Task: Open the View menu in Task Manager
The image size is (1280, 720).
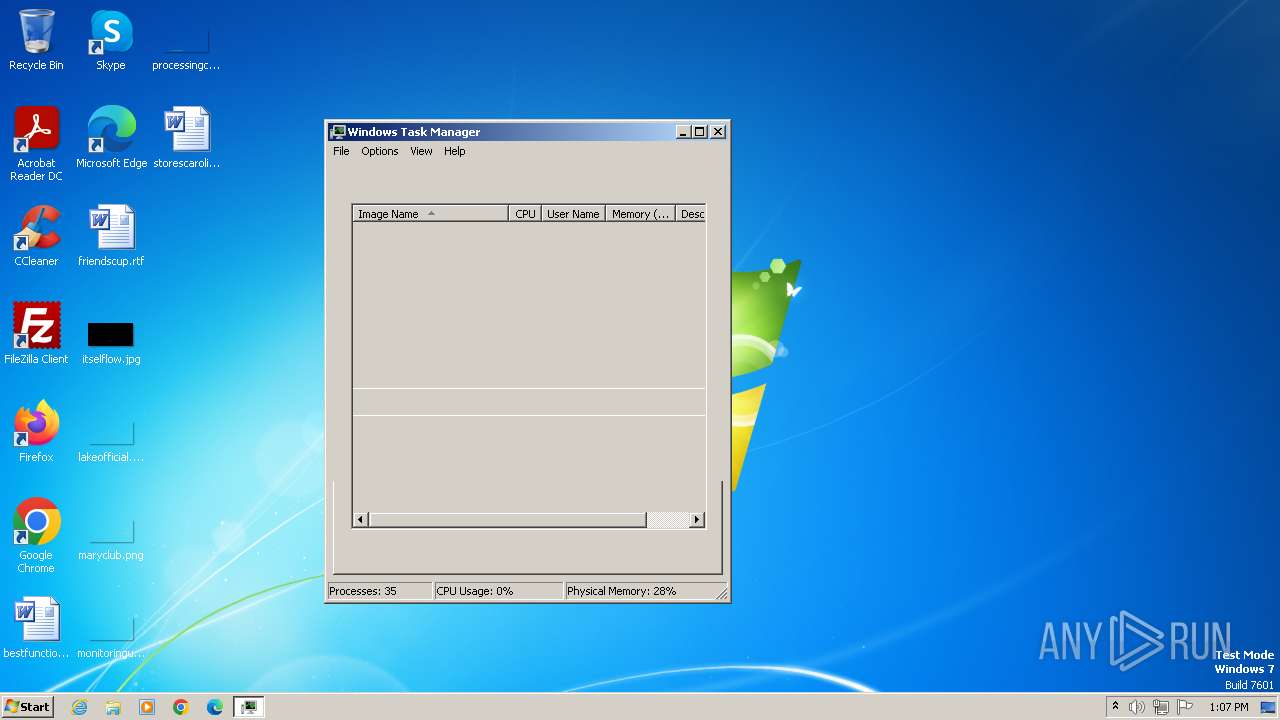Action: point(421,151)
